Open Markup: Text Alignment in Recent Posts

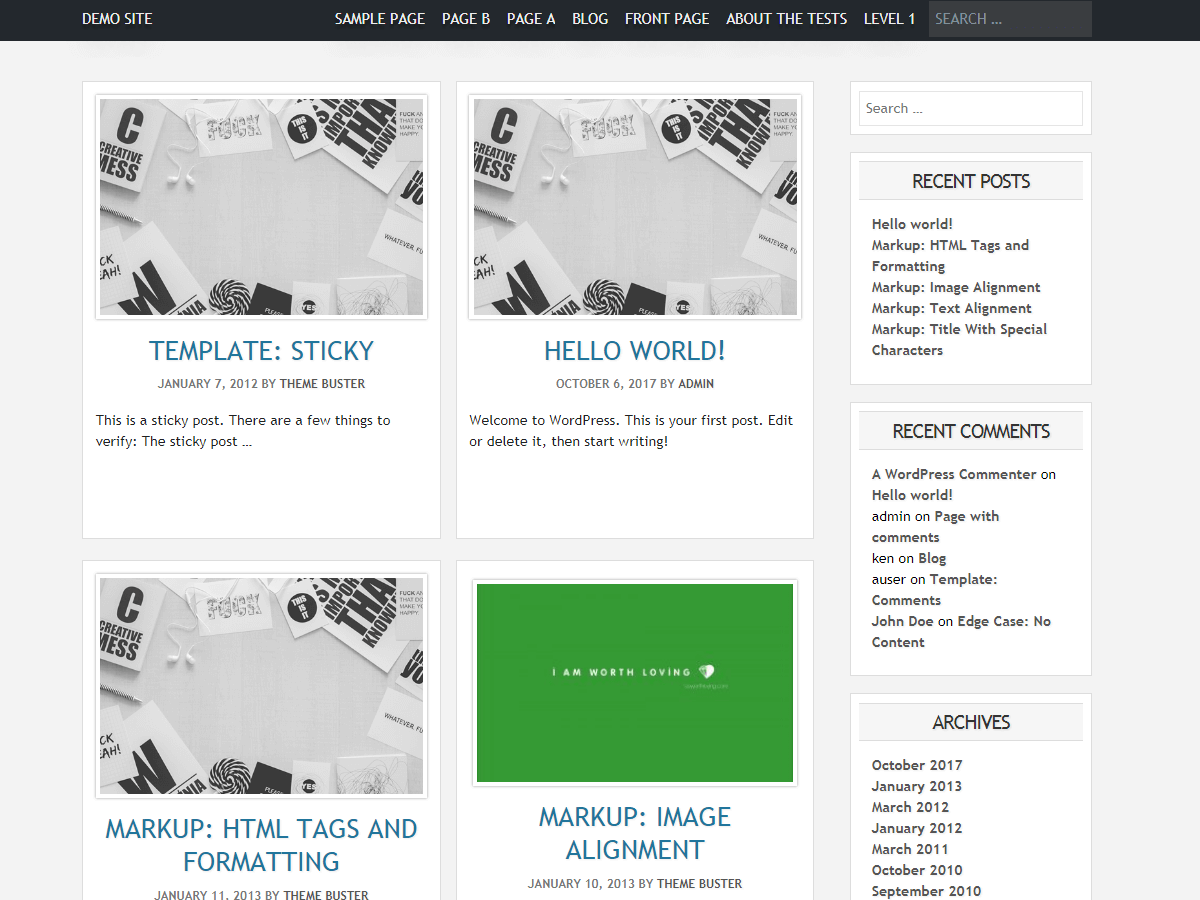[951, 308]
